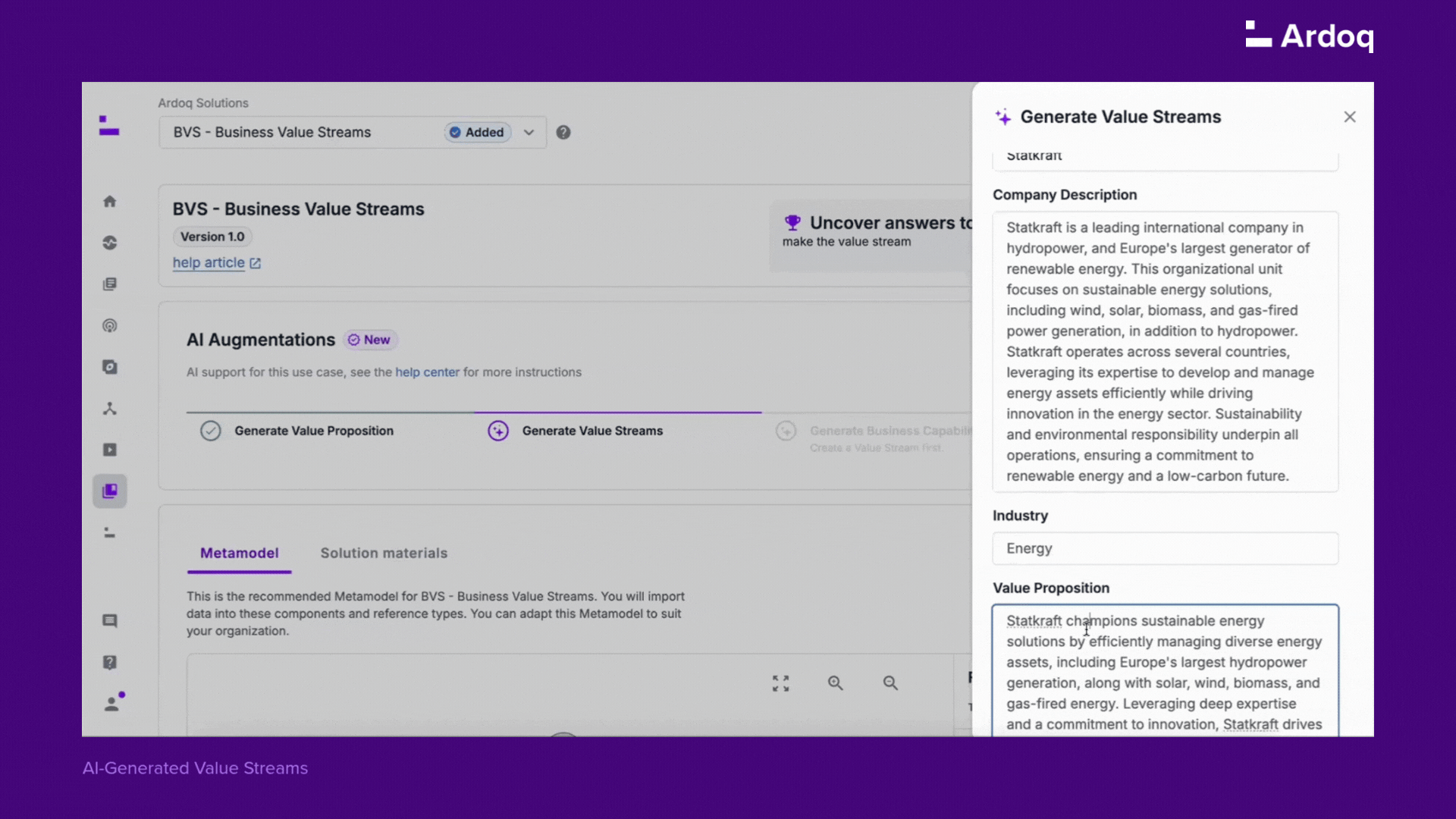Click the fullscreen expand icon in metamodel
This screenshot has height=819, width=1456.
[x=780, y=683]
